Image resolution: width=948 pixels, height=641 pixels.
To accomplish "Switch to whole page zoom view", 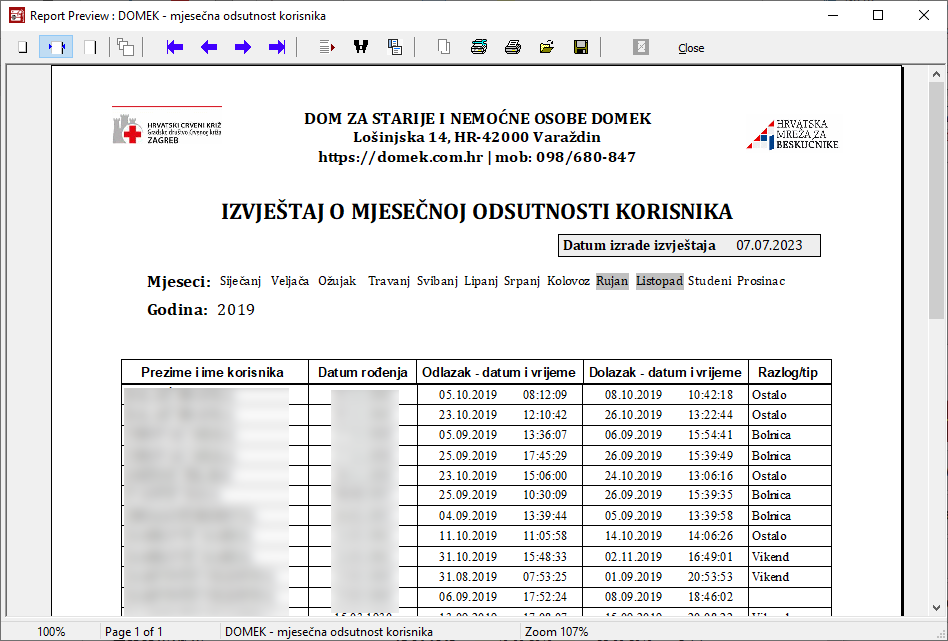I will coord(22,47).
